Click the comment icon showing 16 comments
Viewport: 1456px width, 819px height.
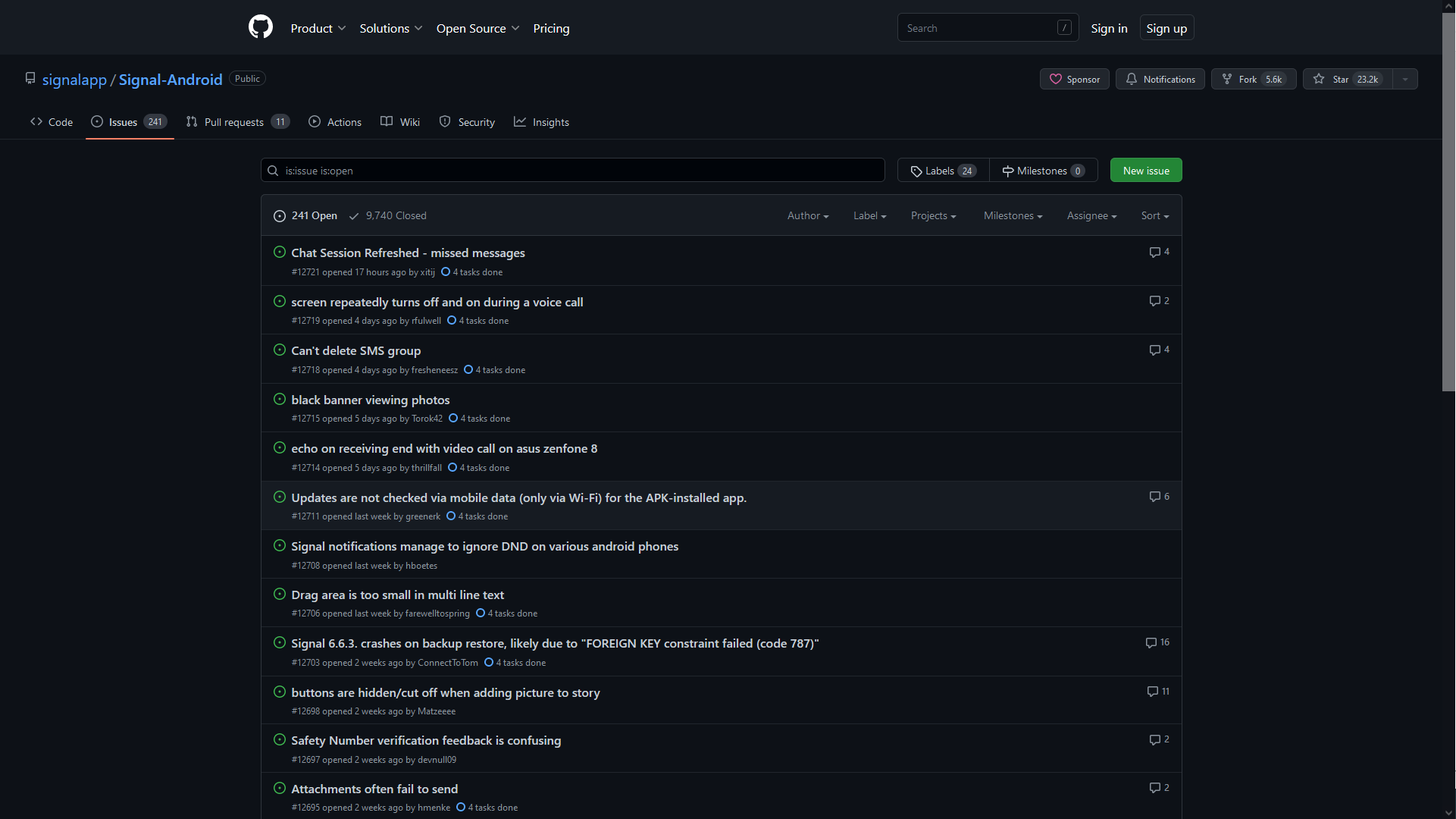point(1151,642)
